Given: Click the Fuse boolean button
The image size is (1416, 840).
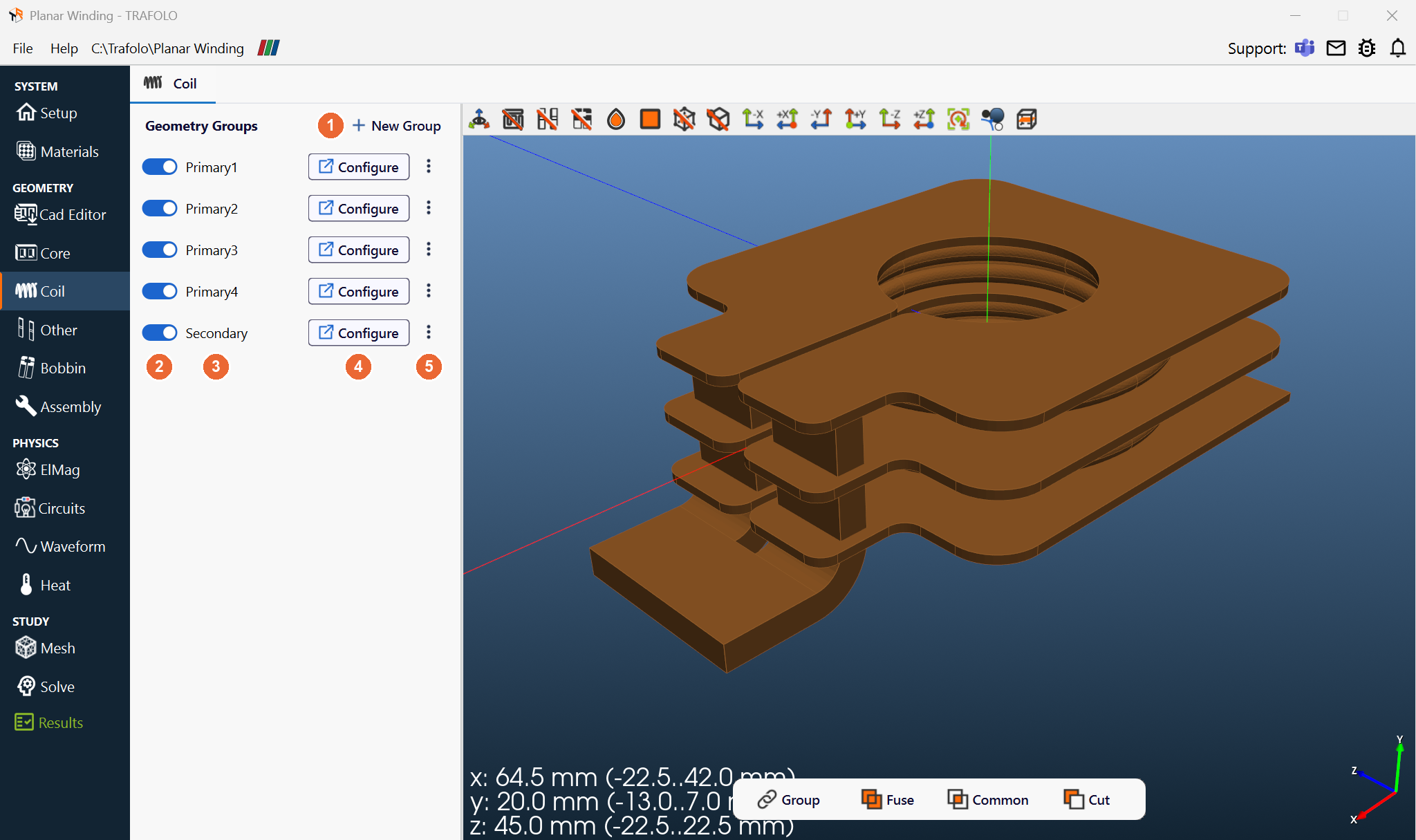Looking at the screenshot, I should [x=888, y=800].
